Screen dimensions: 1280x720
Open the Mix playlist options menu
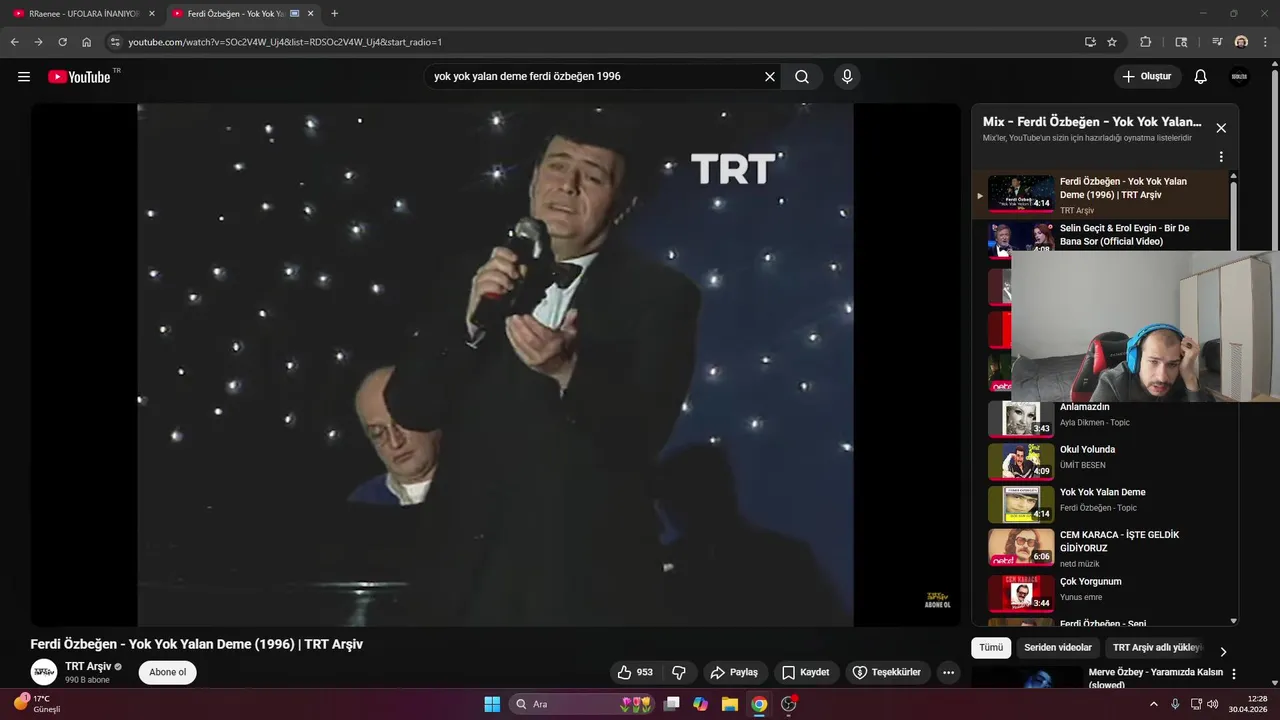tap(1221, 157)
